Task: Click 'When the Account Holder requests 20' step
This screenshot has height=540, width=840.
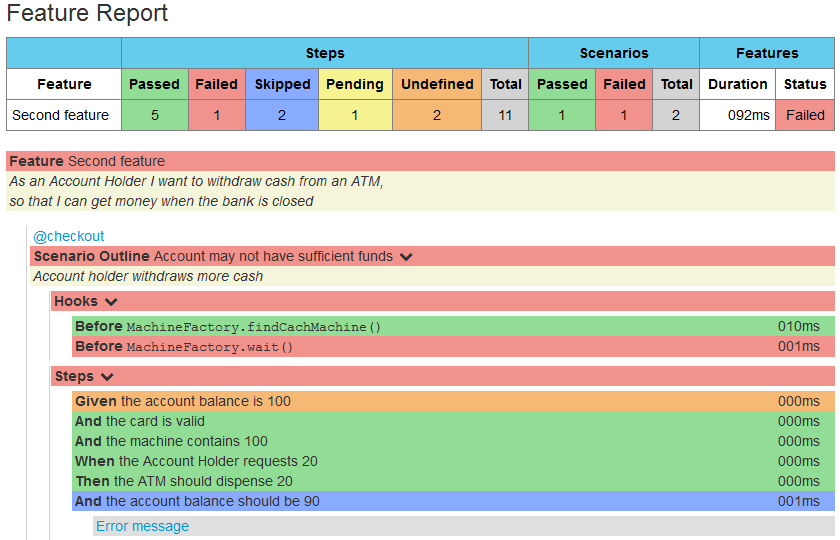Action: [x=453, y=461]
